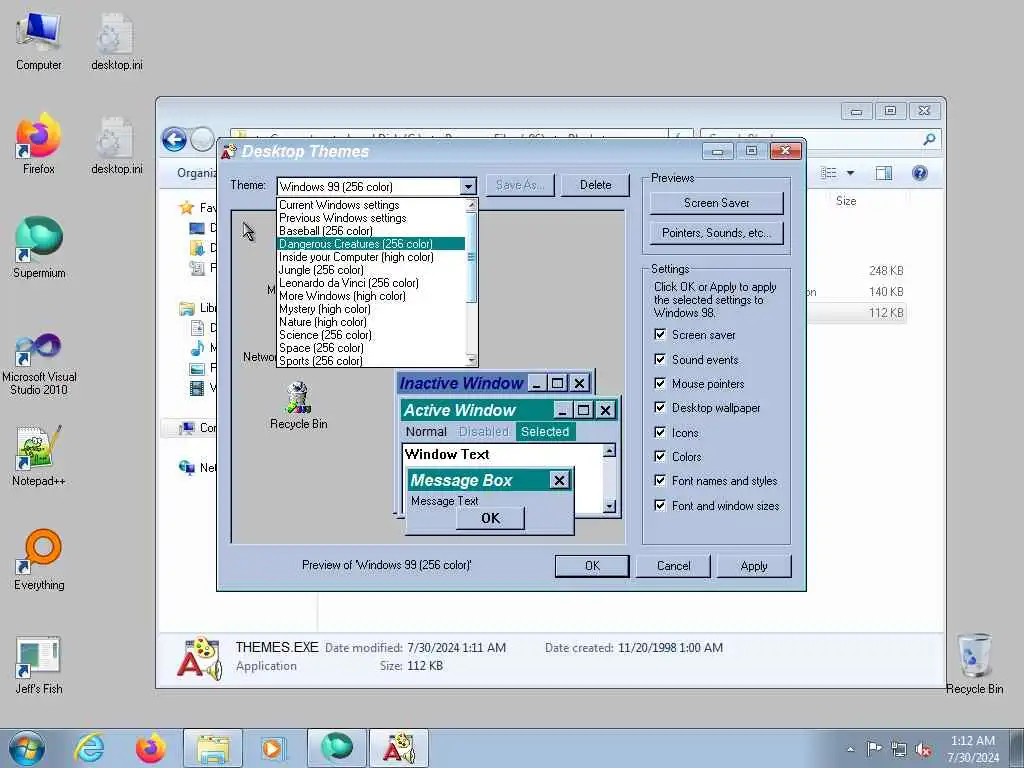The width and height of the screenshot is (1024, 768).
Task: Pick Science (256 color) theme
Action: tap(371, 336)
